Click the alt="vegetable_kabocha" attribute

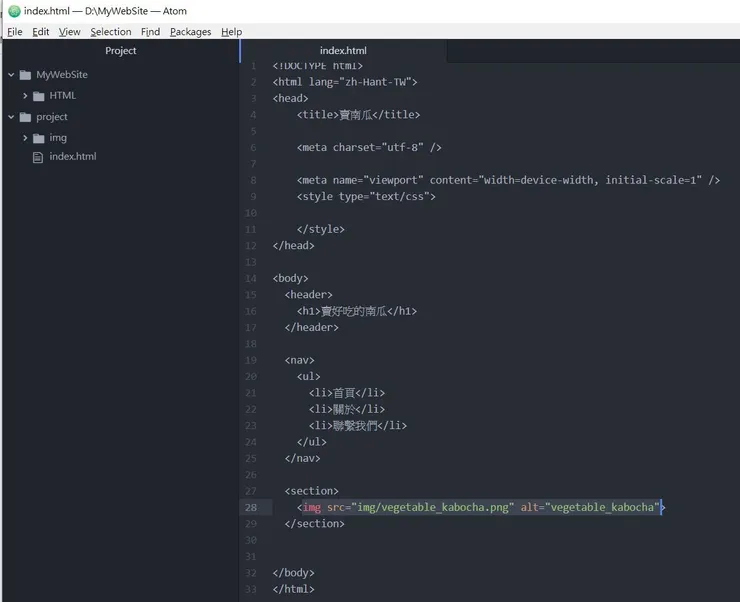590,507
